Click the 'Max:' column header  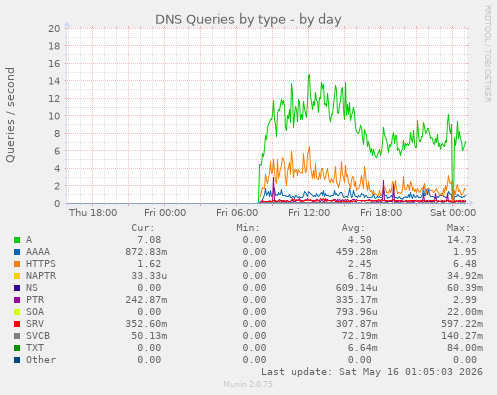[458, 228]
